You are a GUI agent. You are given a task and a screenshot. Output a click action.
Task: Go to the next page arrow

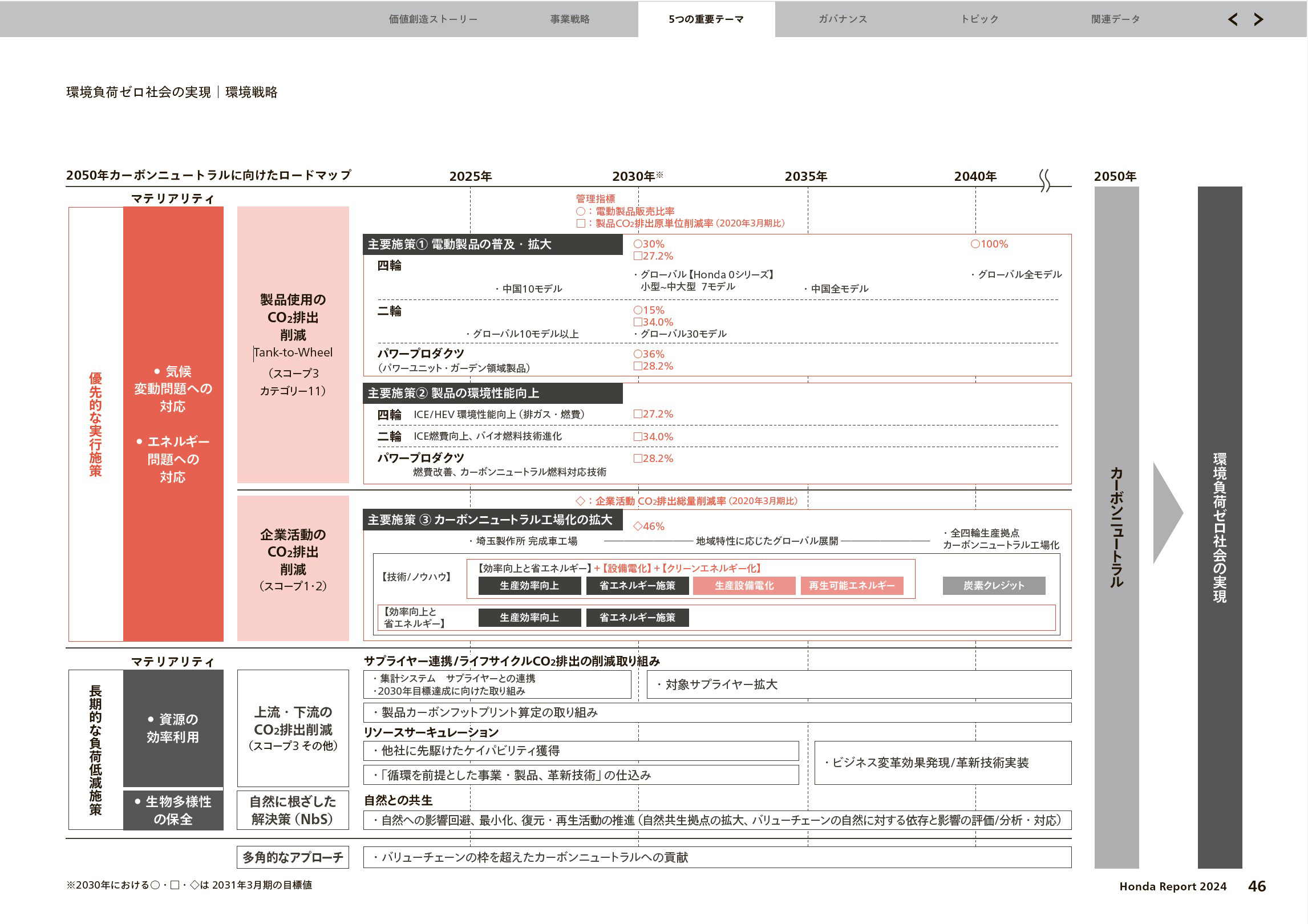pos(1258,19)
